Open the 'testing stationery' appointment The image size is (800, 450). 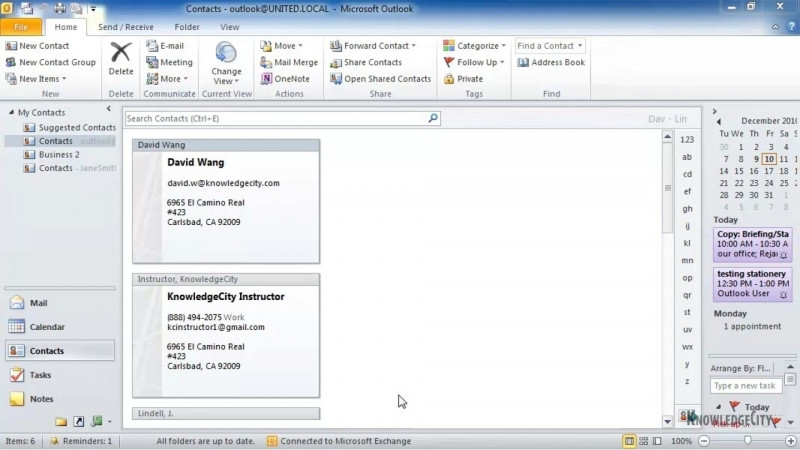(753, 284)
